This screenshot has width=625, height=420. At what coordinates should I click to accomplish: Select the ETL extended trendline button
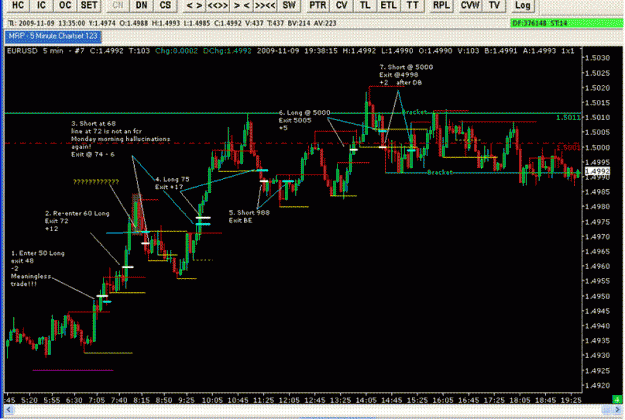point(389,5)
